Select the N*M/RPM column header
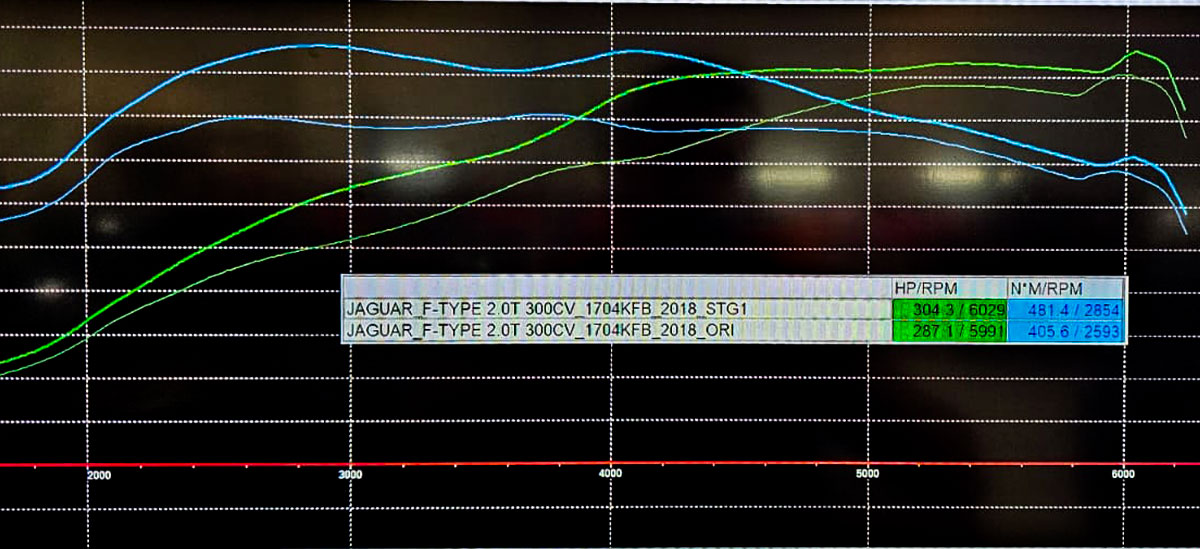The height and width of the screenshot is (549, 1200). click(x=1047, y=288)
